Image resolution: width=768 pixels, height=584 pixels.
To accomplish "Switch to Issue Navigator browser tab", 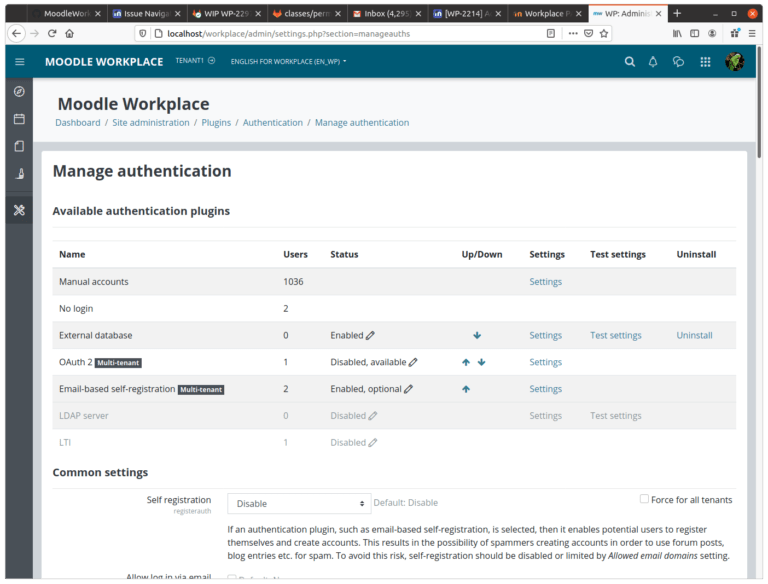I will point(145,14).
